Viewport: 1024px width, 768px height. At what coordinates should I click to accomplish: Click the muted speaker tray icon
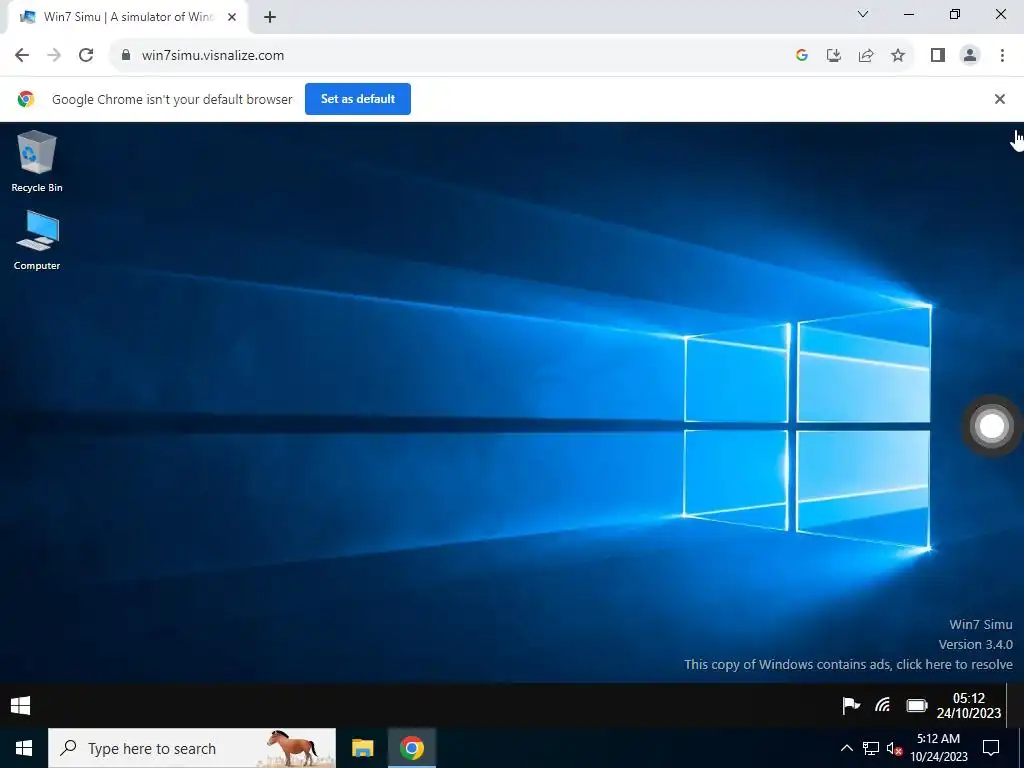coord(894,748)
